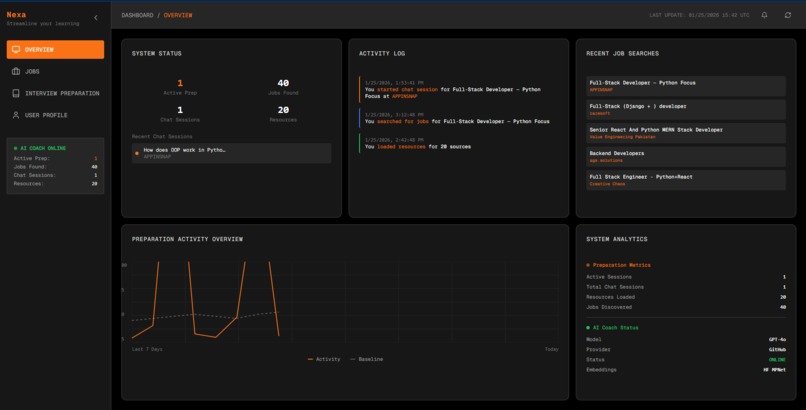Click the 'Resources Loaded' analytics row
The image size is (806, 410).
click(686, 297)
